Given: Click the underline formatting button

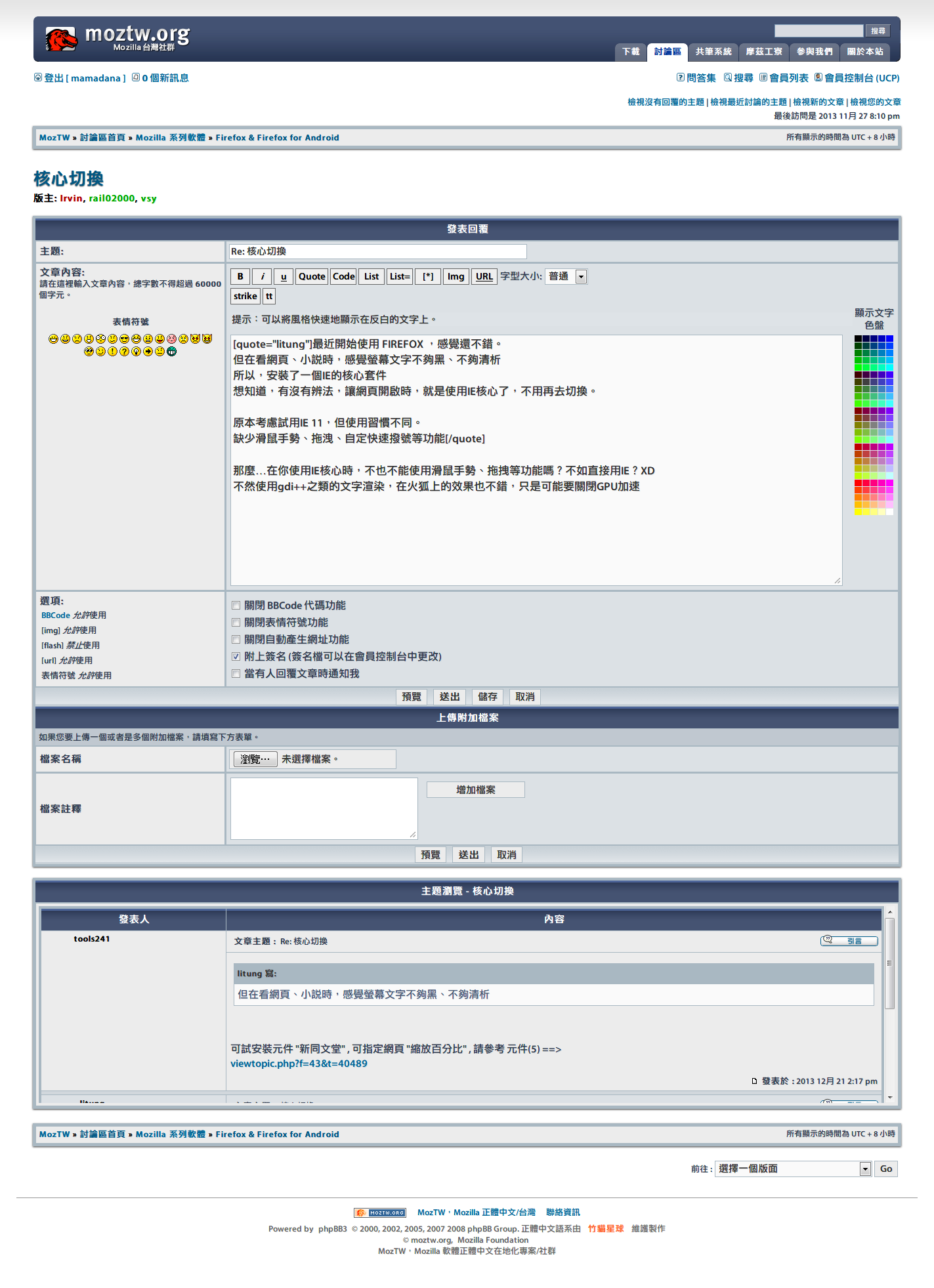Looking at the screenshot, I should point(284,276).
